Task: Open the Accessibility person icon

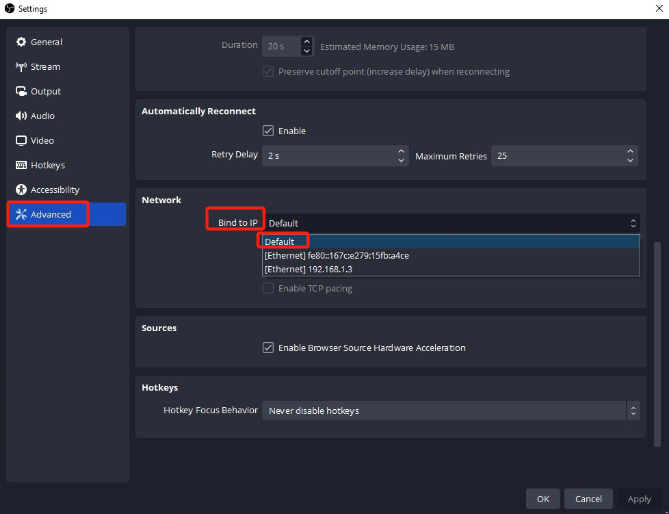Action: pyautogui.click(x=21, y=189)
